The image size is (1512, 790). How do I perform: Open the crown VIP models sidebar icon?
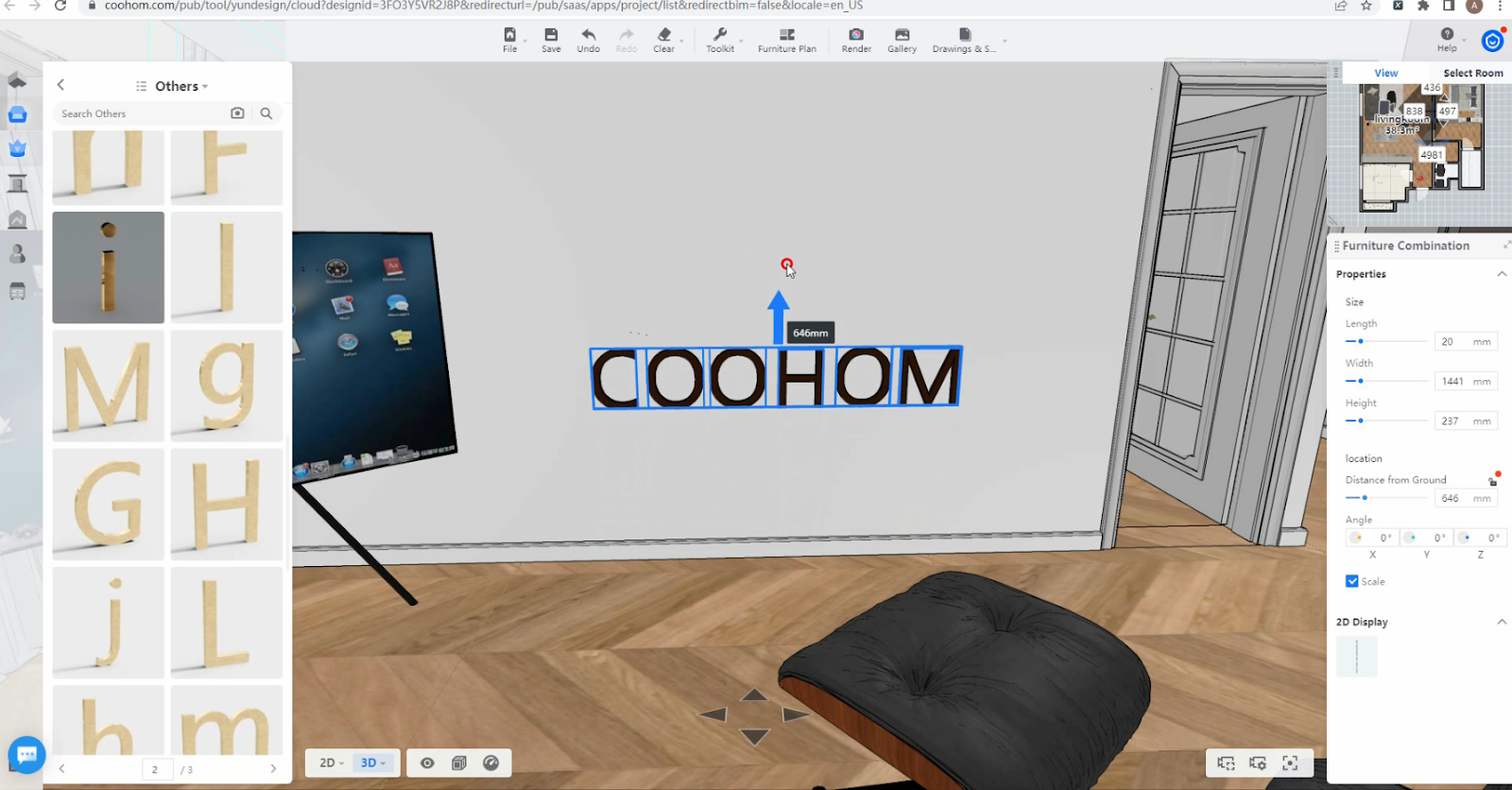point(17,148)
